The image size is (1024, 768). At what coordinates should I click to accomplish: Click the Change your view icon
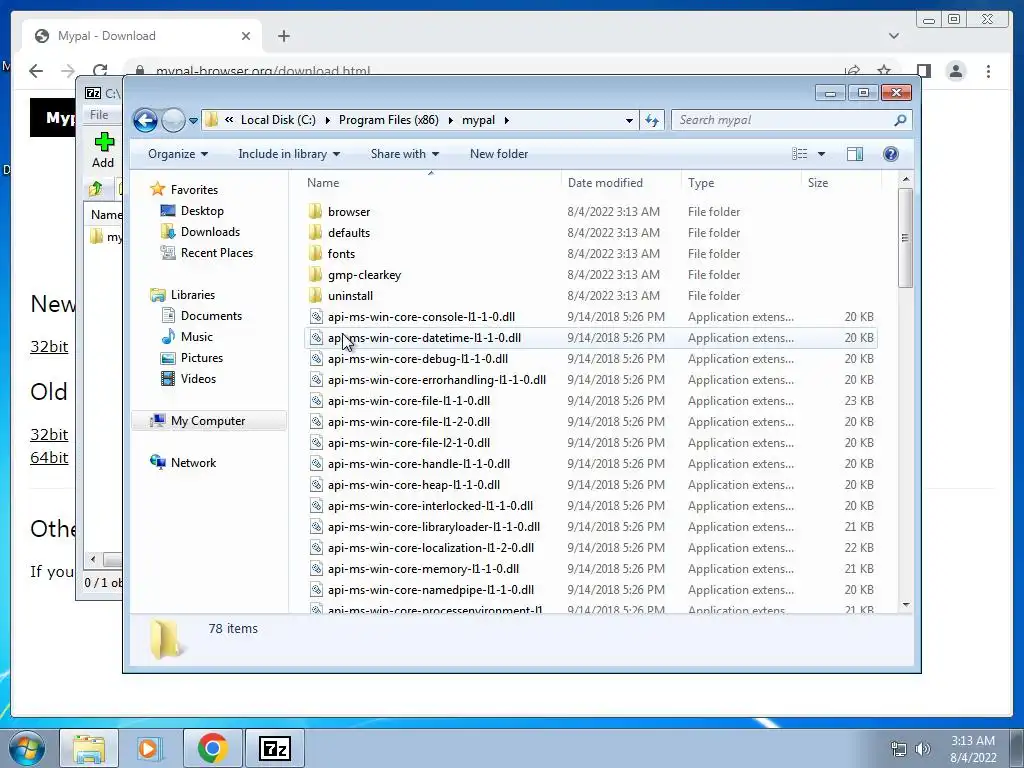pyautogui.click(x=800, y=154)
